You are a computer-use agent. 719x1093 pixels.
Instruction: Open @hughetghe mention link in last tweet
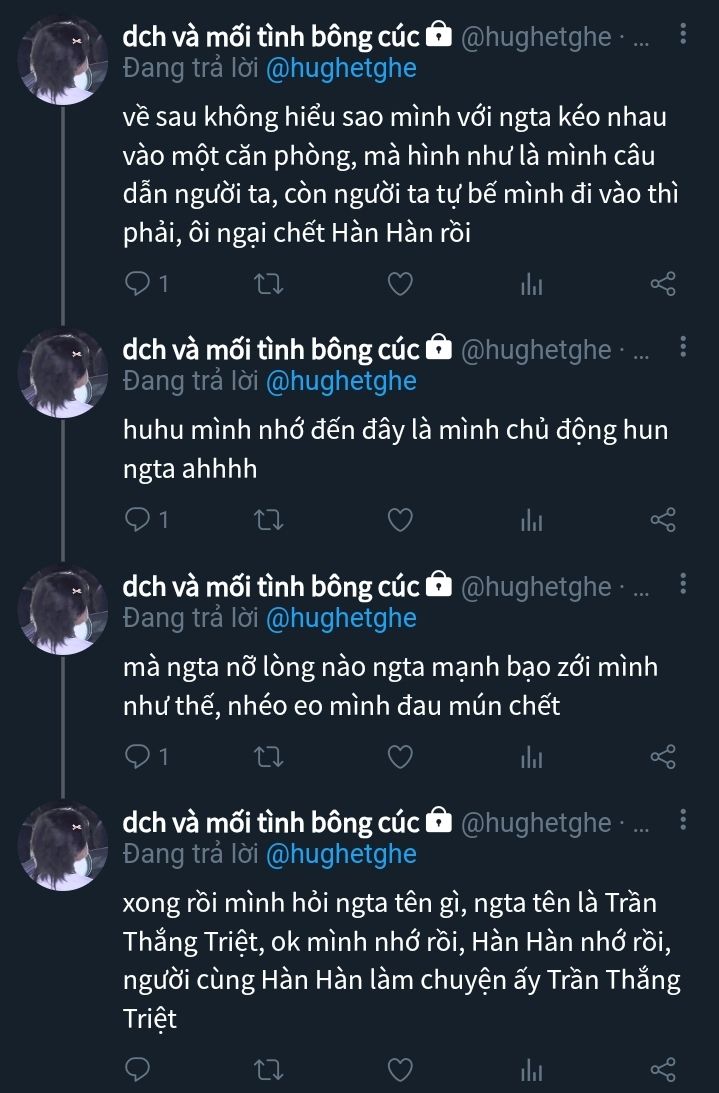tap(340, 854)
